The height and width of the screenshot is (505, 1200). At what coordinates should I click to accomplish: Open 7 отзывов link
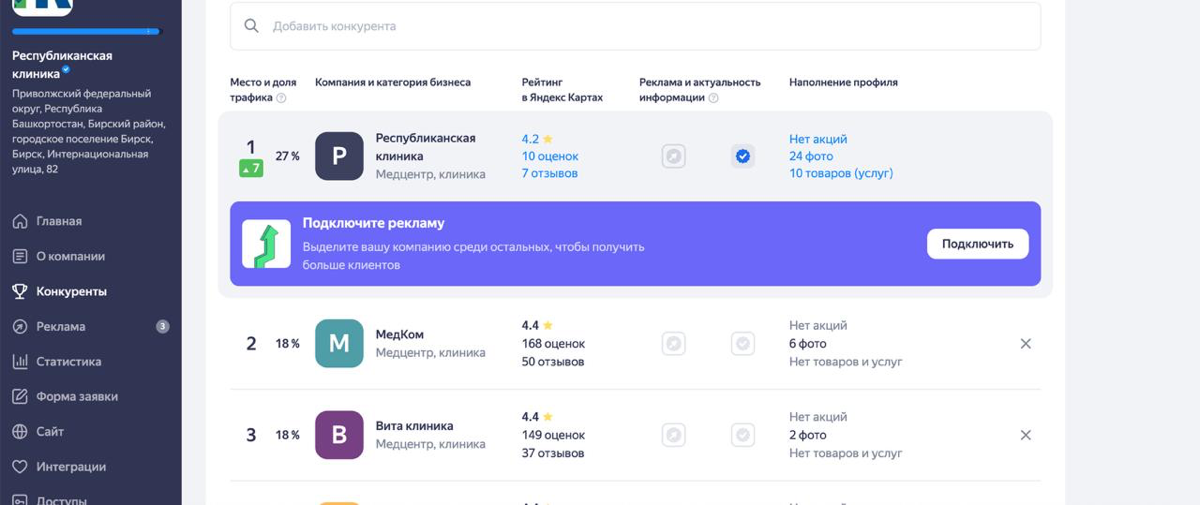[550, 173]
